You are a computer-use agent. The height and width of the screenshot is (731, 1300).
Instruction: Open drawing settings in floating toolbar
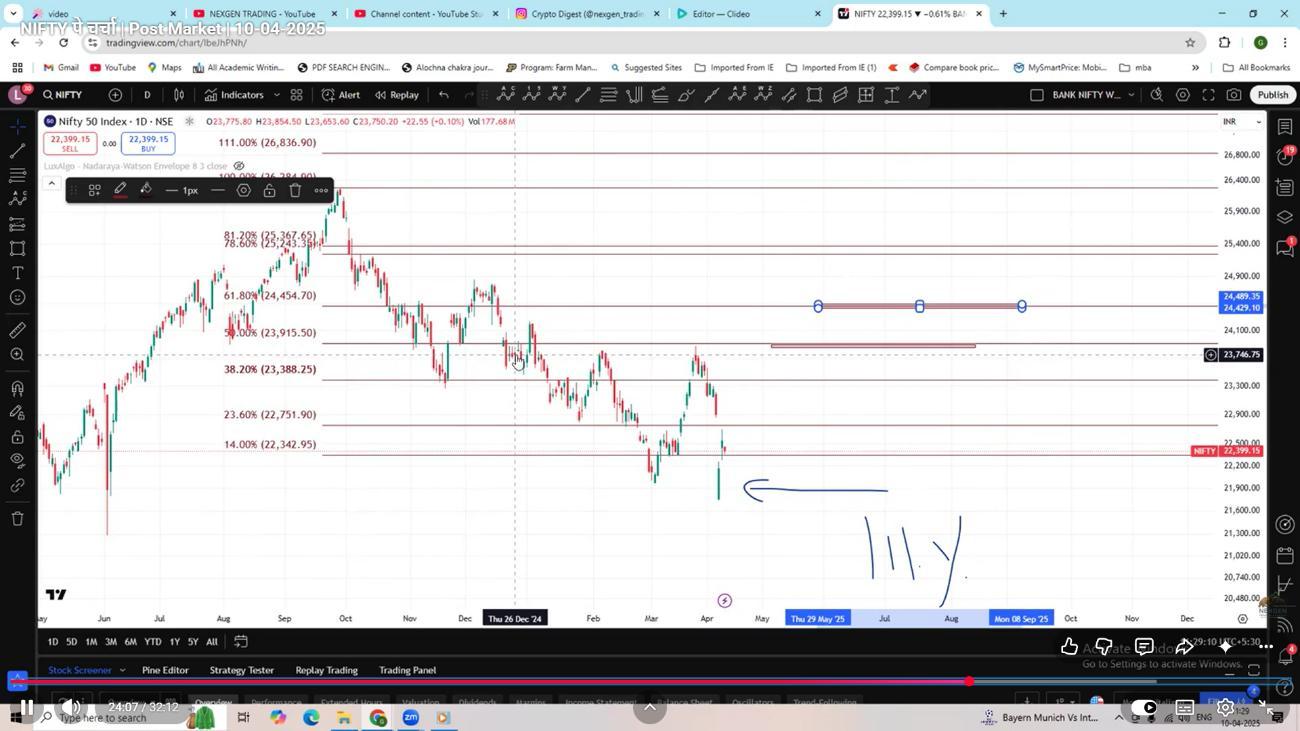[x=244, y=190]
